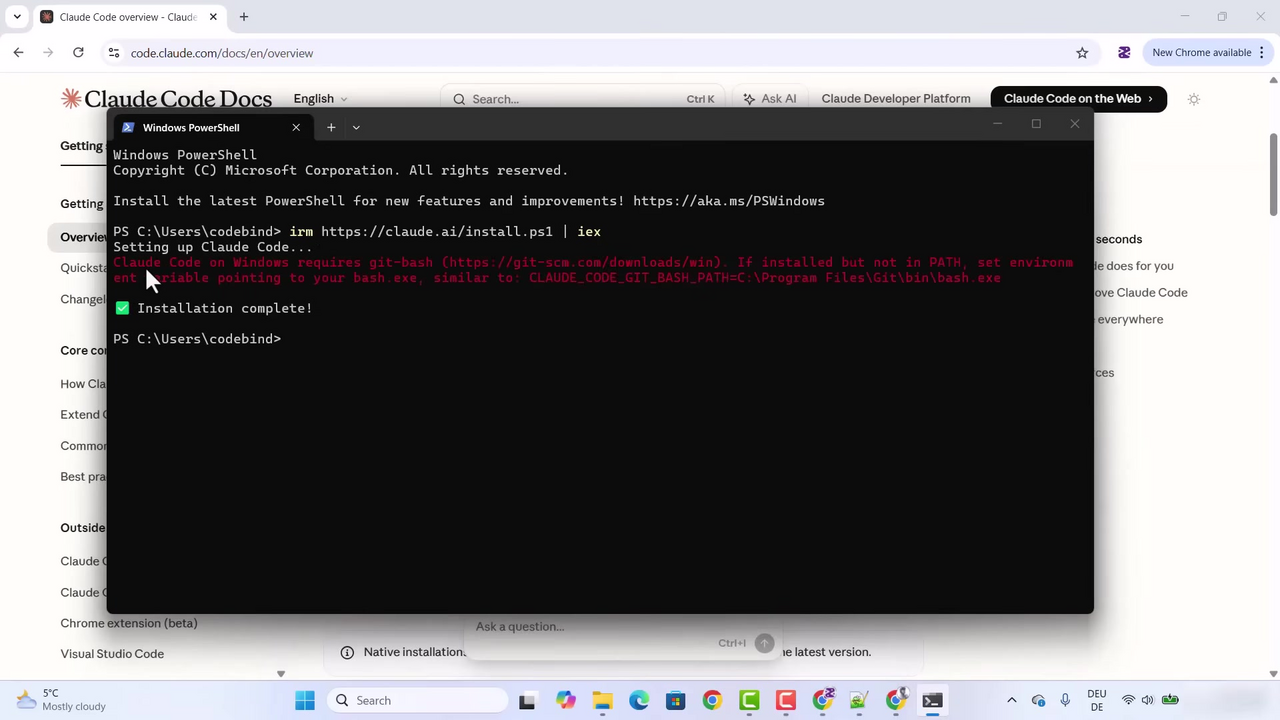Click the Native installation info icon

click(347, 652)
